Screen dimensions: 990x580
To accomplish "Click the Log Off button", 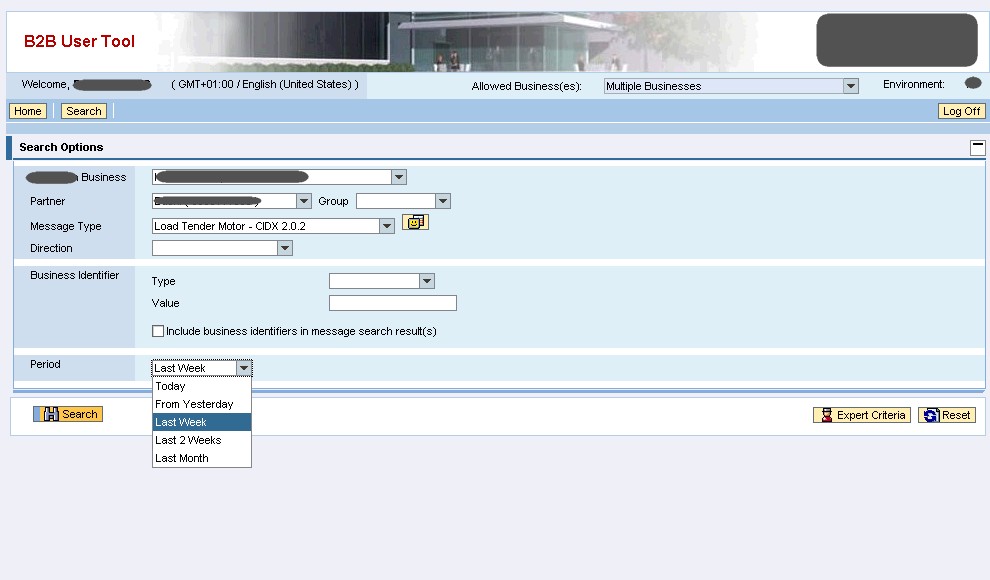I will click(961, 111).
